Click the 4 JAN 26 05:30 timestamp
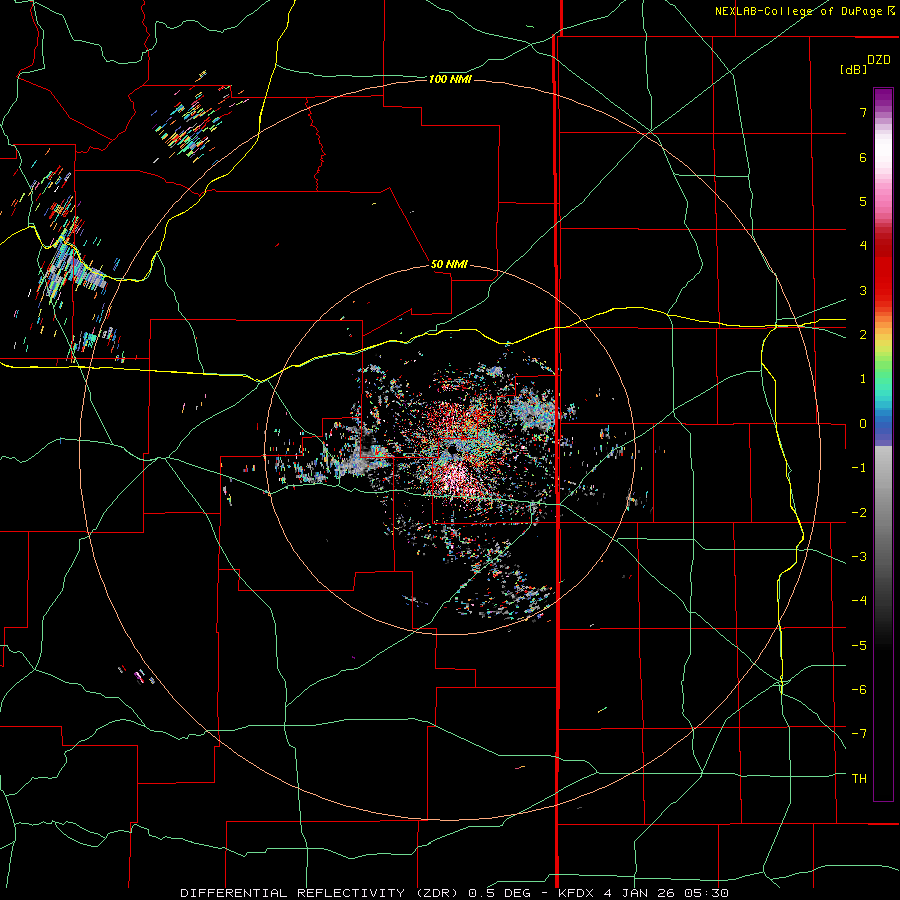This screenshot has width=900, height=900. point(666,893)
